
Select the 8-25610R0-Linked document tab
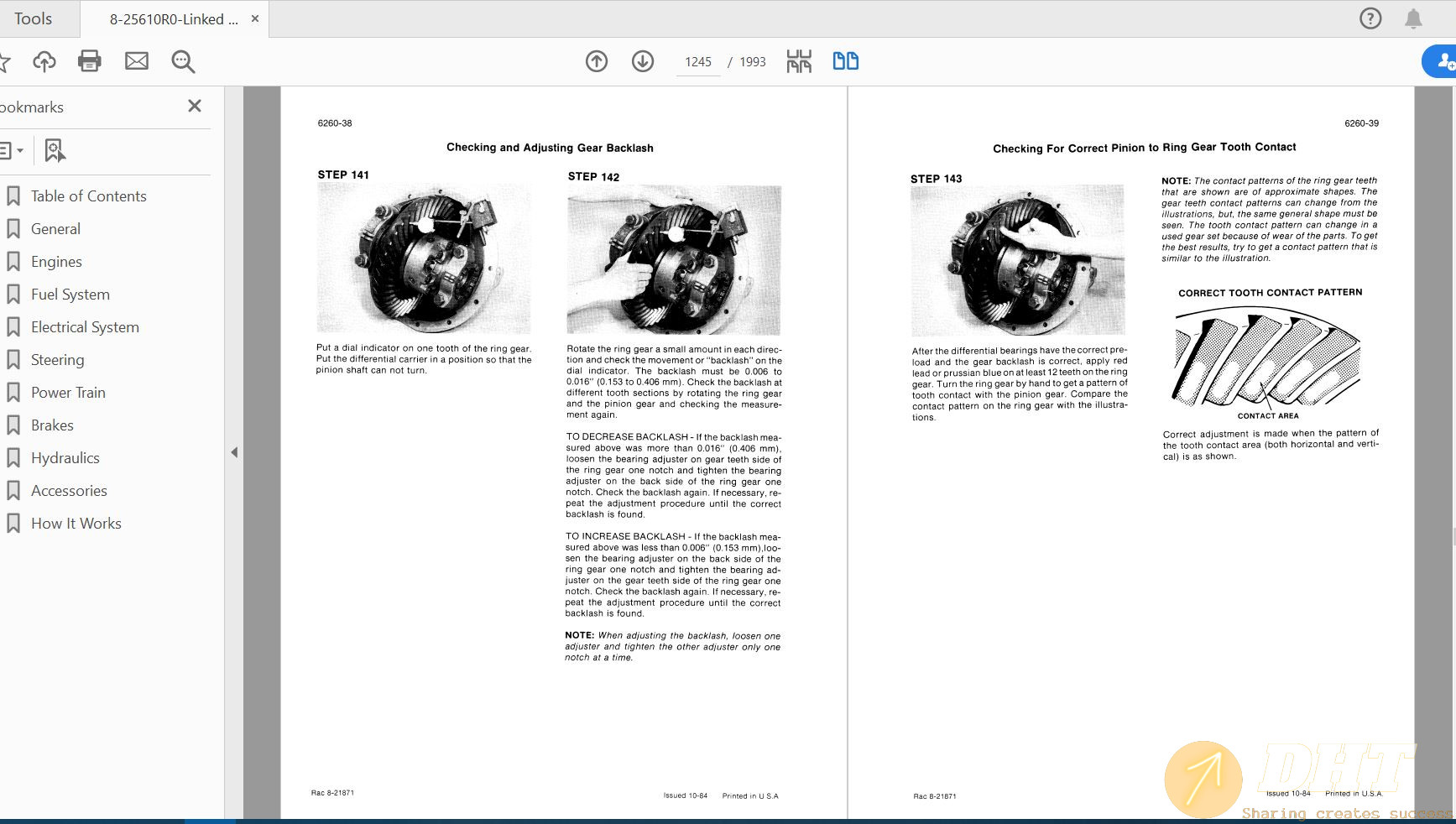[x=173, y=19]
